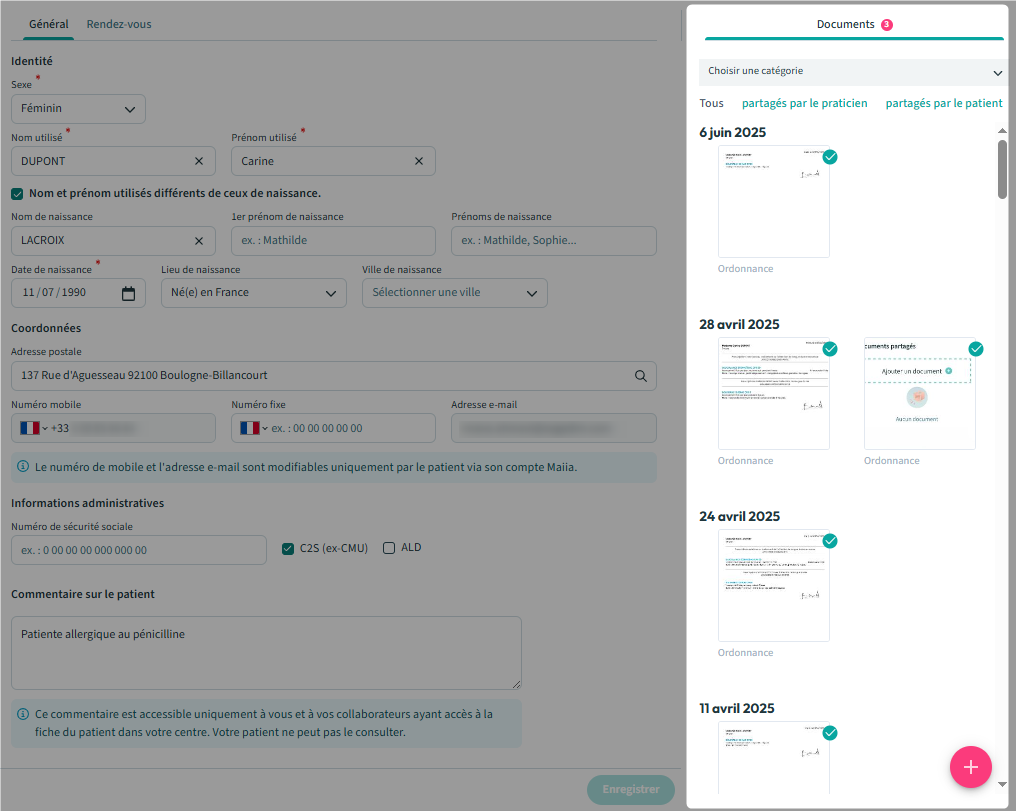Click the checkmark on 6 juin 2025 ordonnance
This screenshot has width=1016, height=811.
click(830, 157)
